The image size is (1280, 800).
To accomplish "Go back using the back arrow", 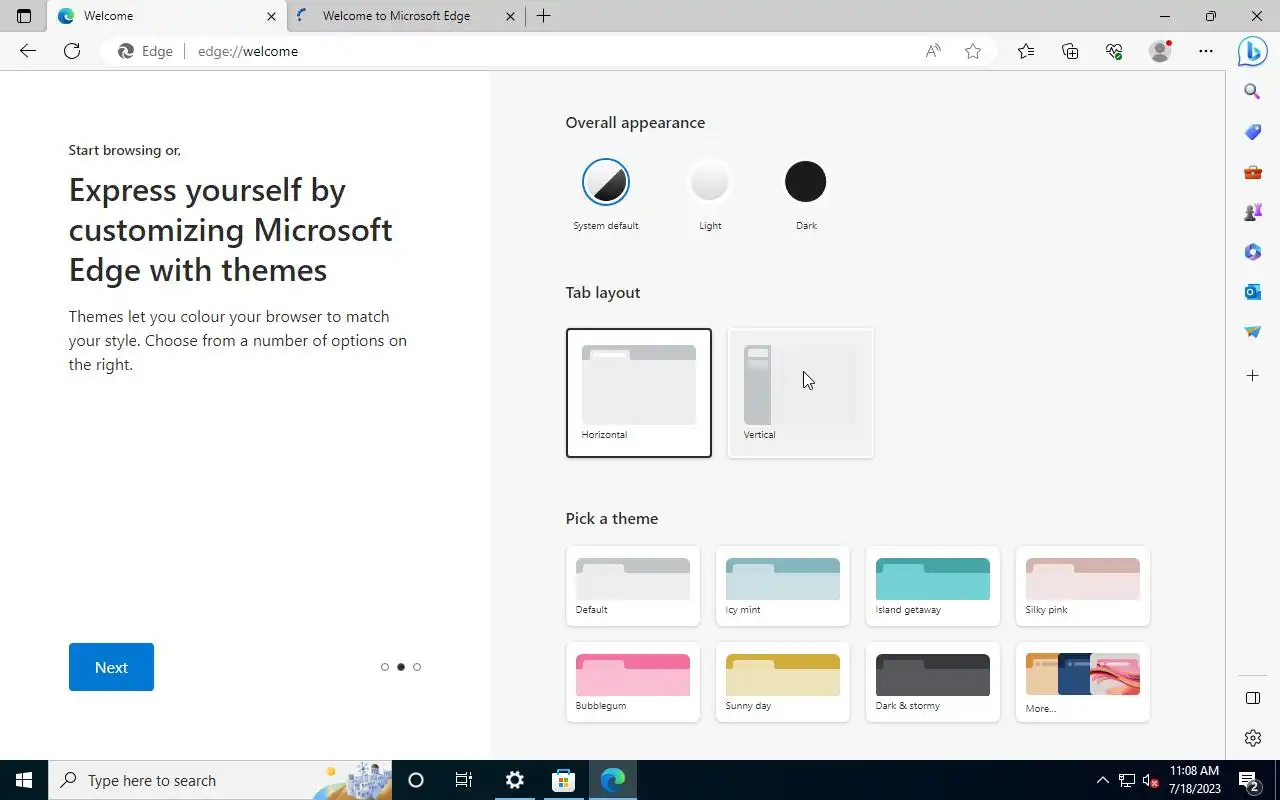I will (28, 51).
